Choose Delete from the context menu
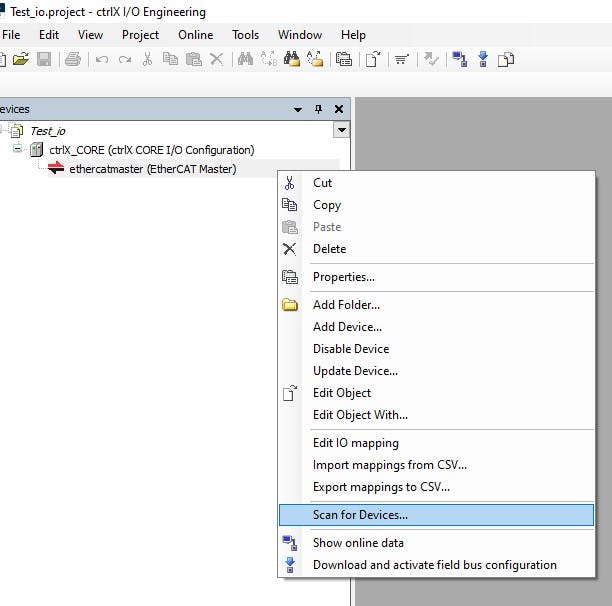This screenshot has width=612, height=606. tap(436, 249)
